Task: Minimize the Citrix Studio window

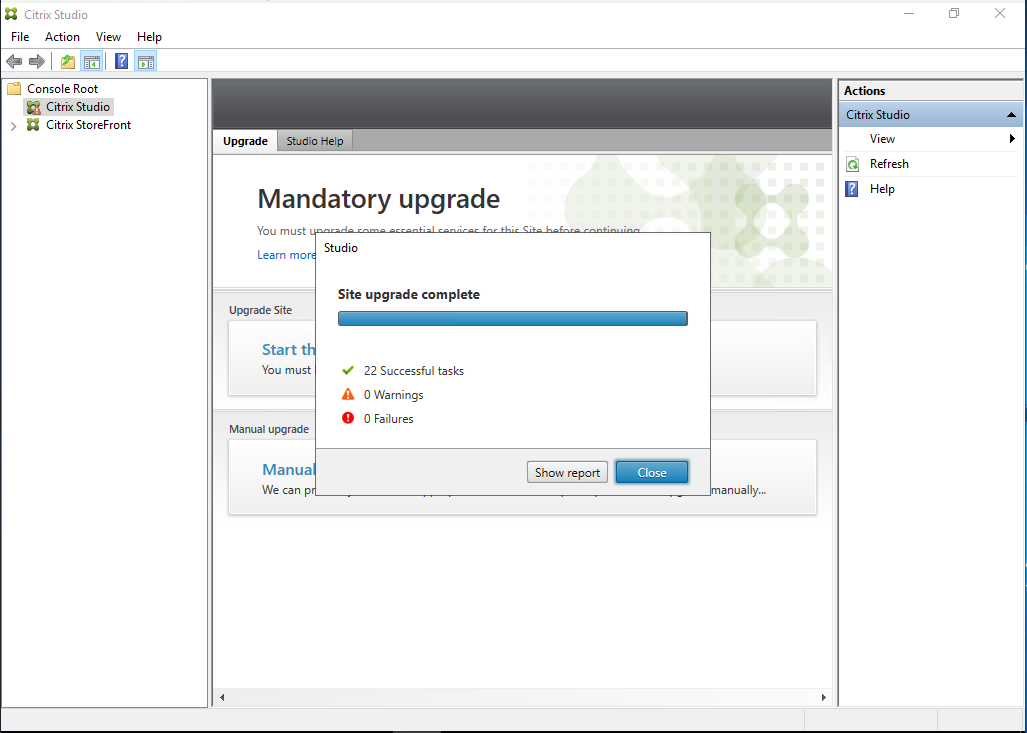Action: coord(908,14)
